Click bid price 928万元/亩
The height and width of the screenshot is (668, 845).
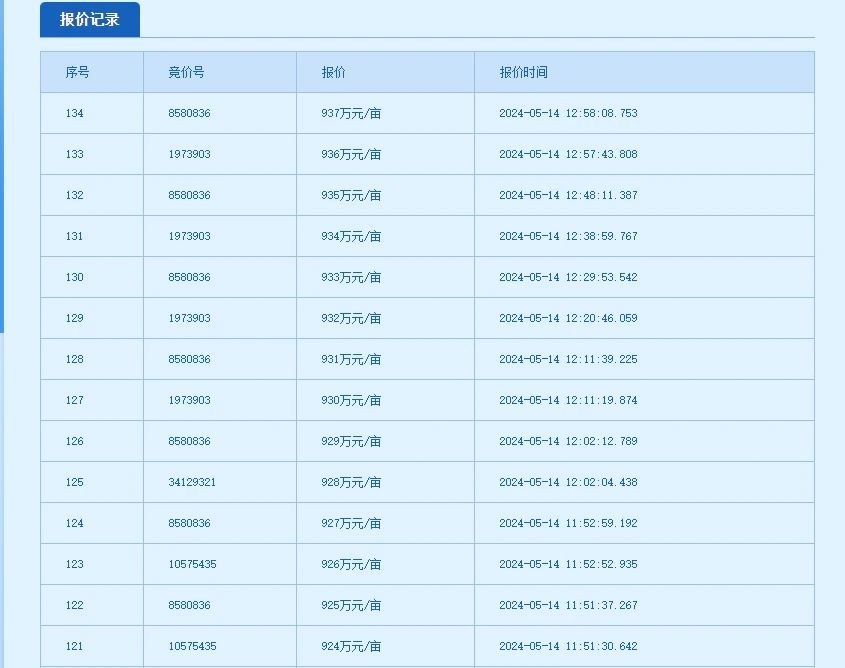(x=351, y=482)
